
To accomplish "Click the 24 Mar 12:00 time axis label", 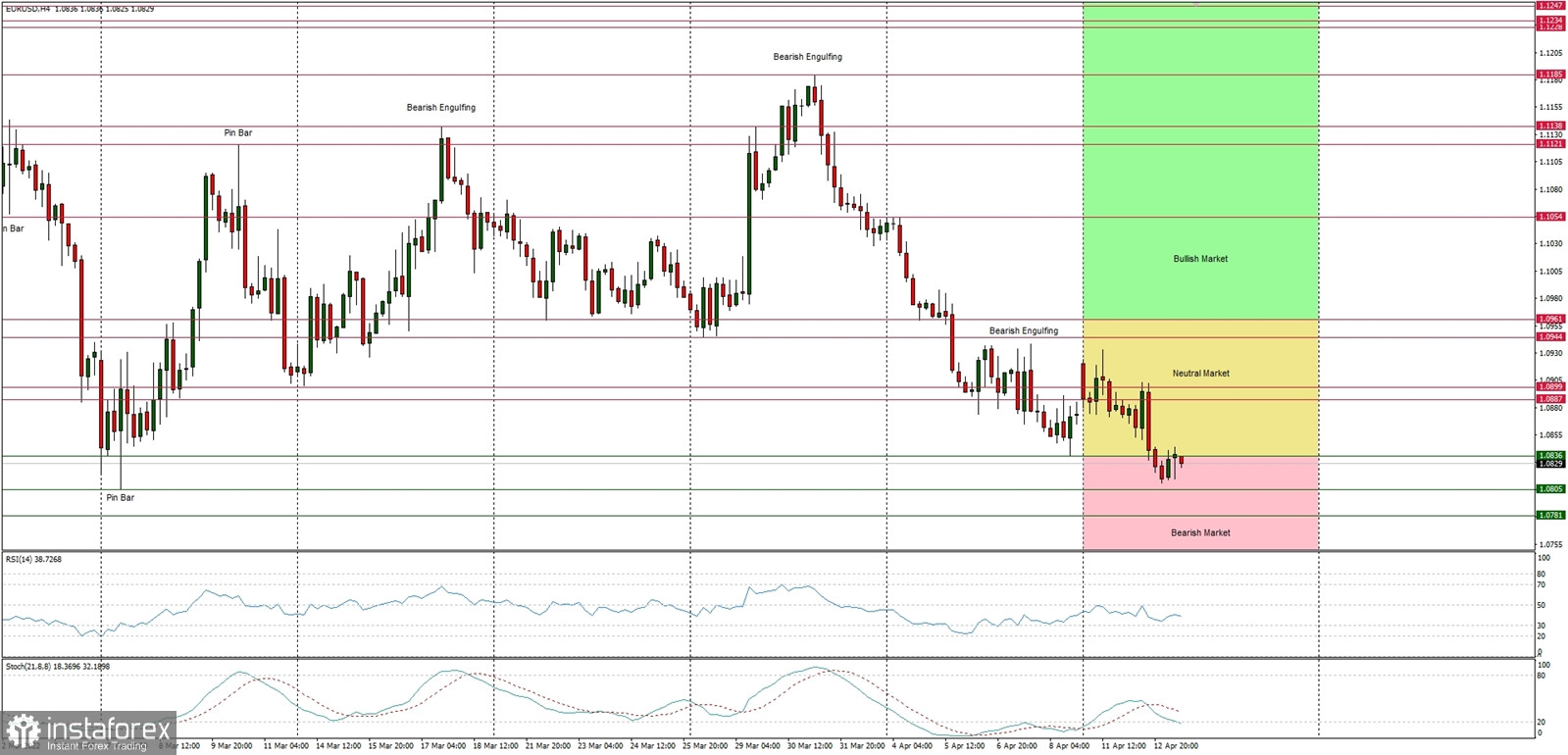I will pos(653,746).
